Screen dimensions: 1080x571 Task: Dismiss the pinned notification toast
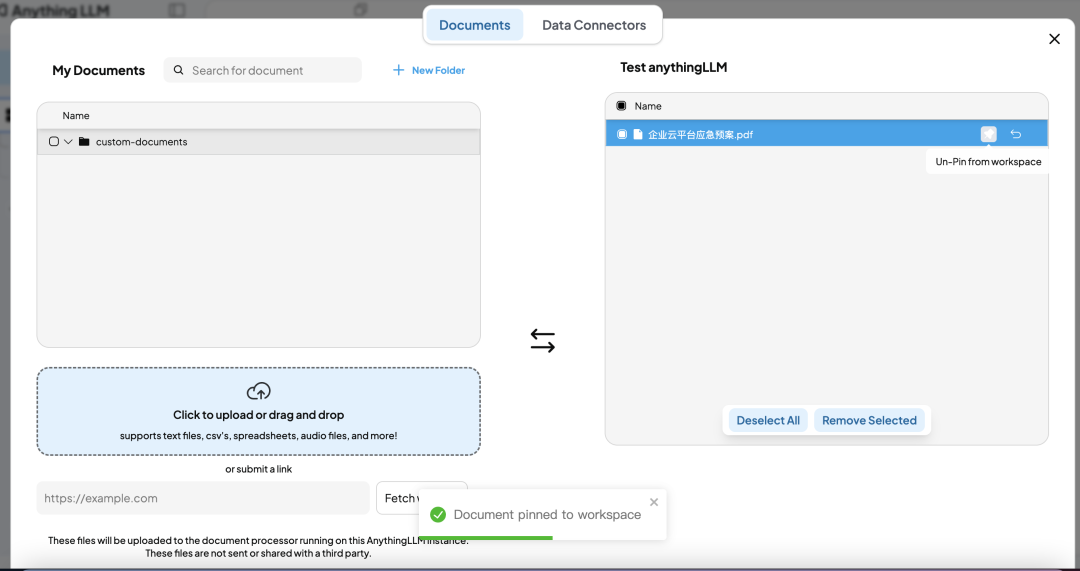point(654,502)
